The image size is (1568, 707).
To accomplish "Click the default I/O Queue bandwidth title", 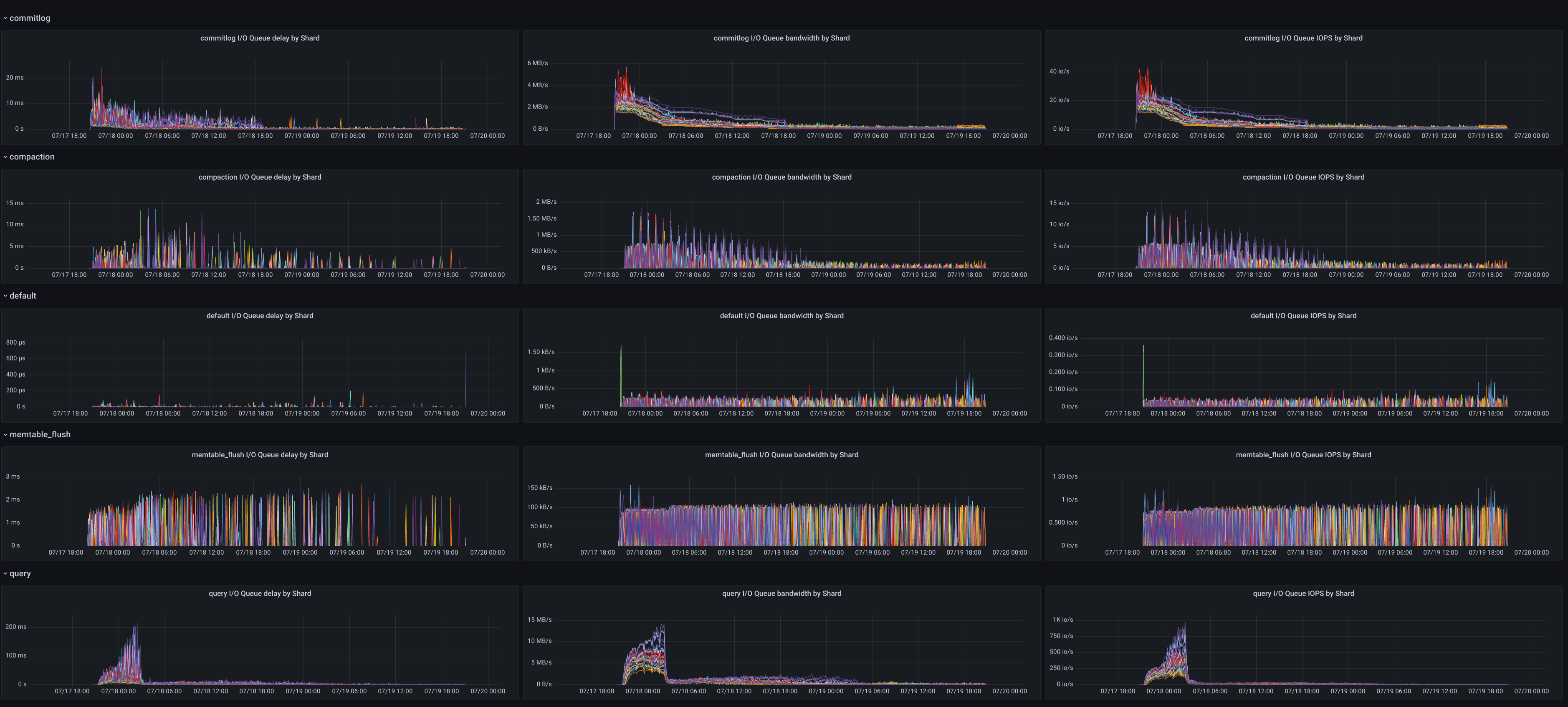I will (781, 315).
